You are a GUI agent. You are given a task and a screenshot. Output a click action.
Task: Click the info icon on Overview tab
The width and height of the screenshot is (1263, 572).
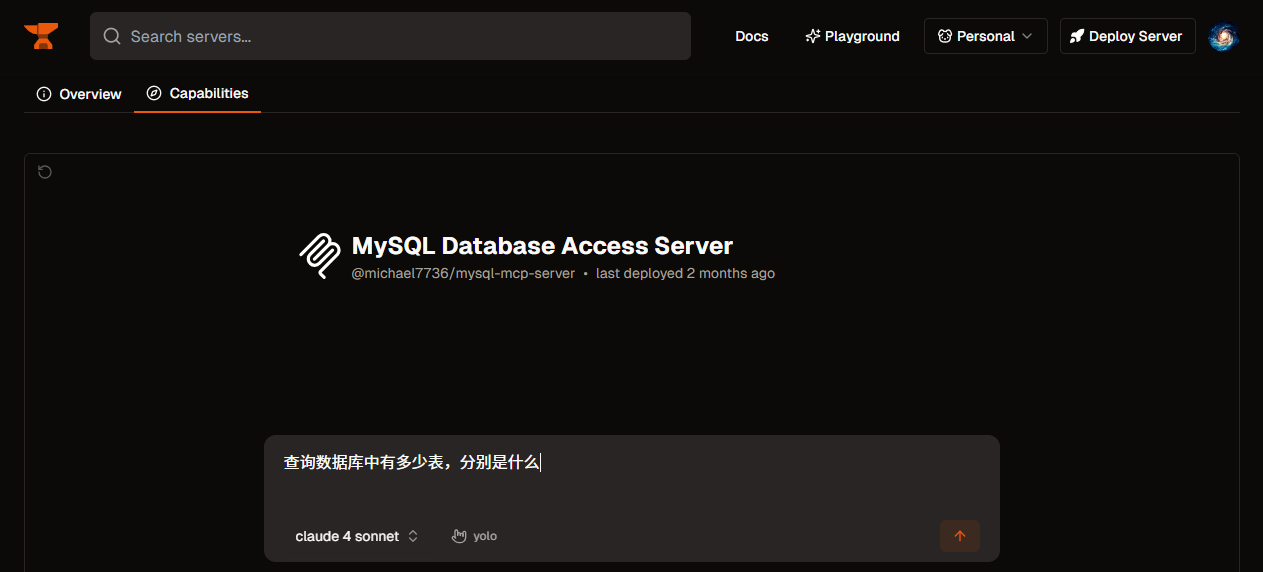pos(44,94)
